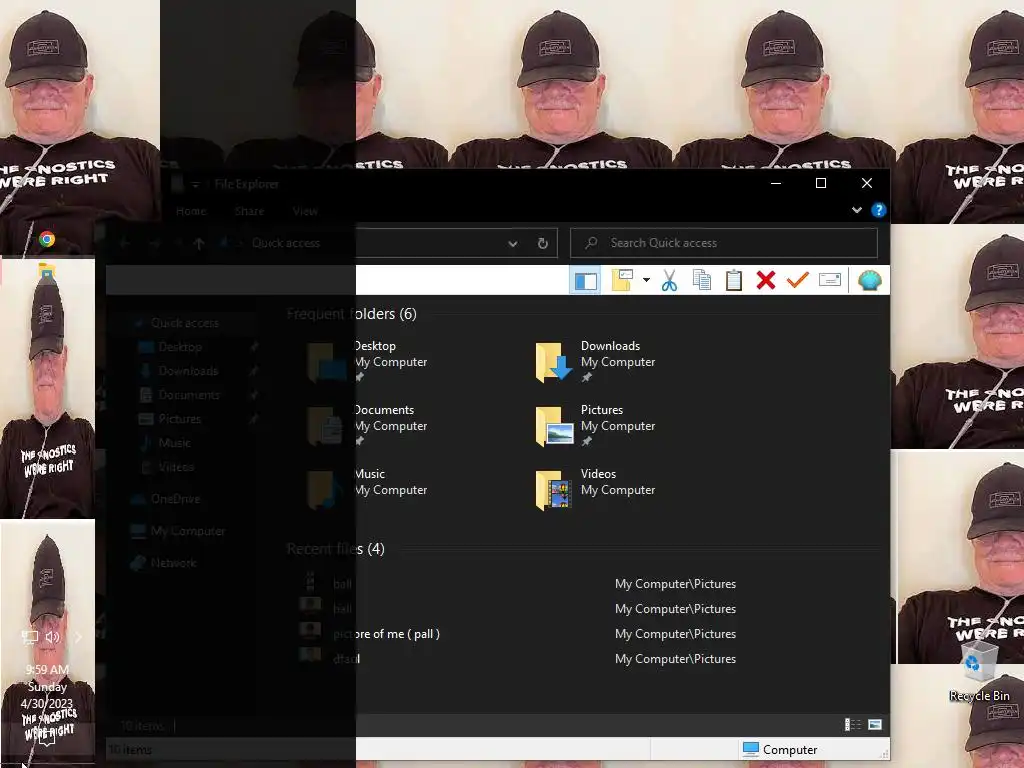The image size is (1024, 768).
Task: Open the Home ribbon tab
Action: pyautogui.click(x=191, y=211)
